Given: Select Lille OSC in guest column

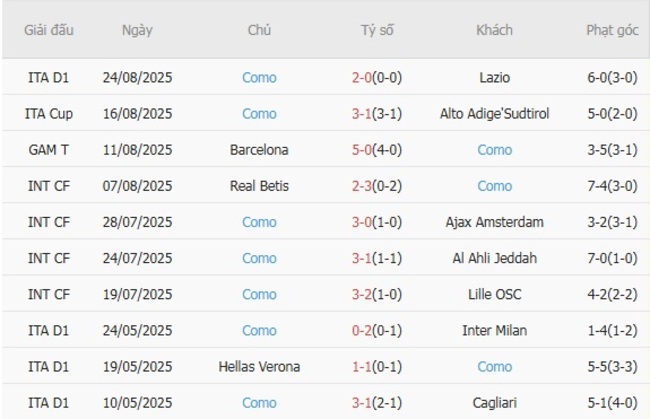Looking at the screenshot, I should point(494,294).
